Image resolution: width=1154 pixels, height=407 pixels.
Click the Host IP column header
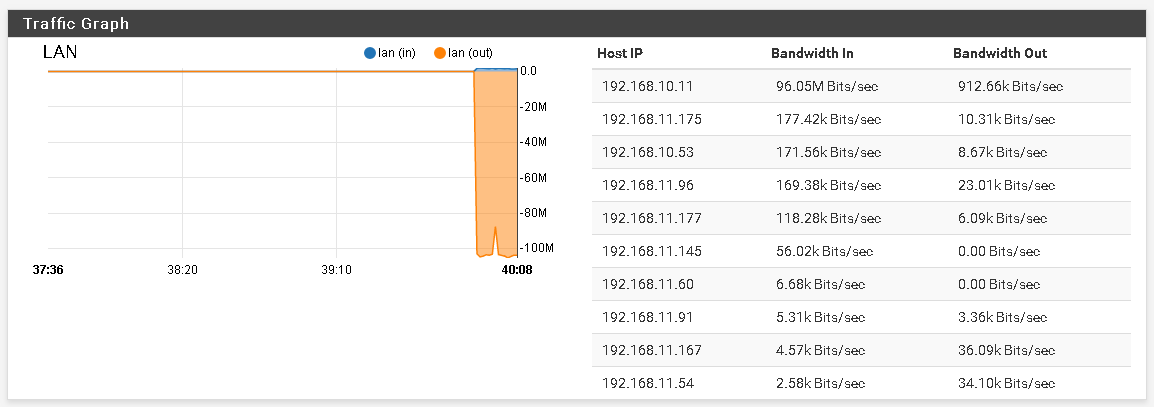pyautogui.click(x=626, y=53)
